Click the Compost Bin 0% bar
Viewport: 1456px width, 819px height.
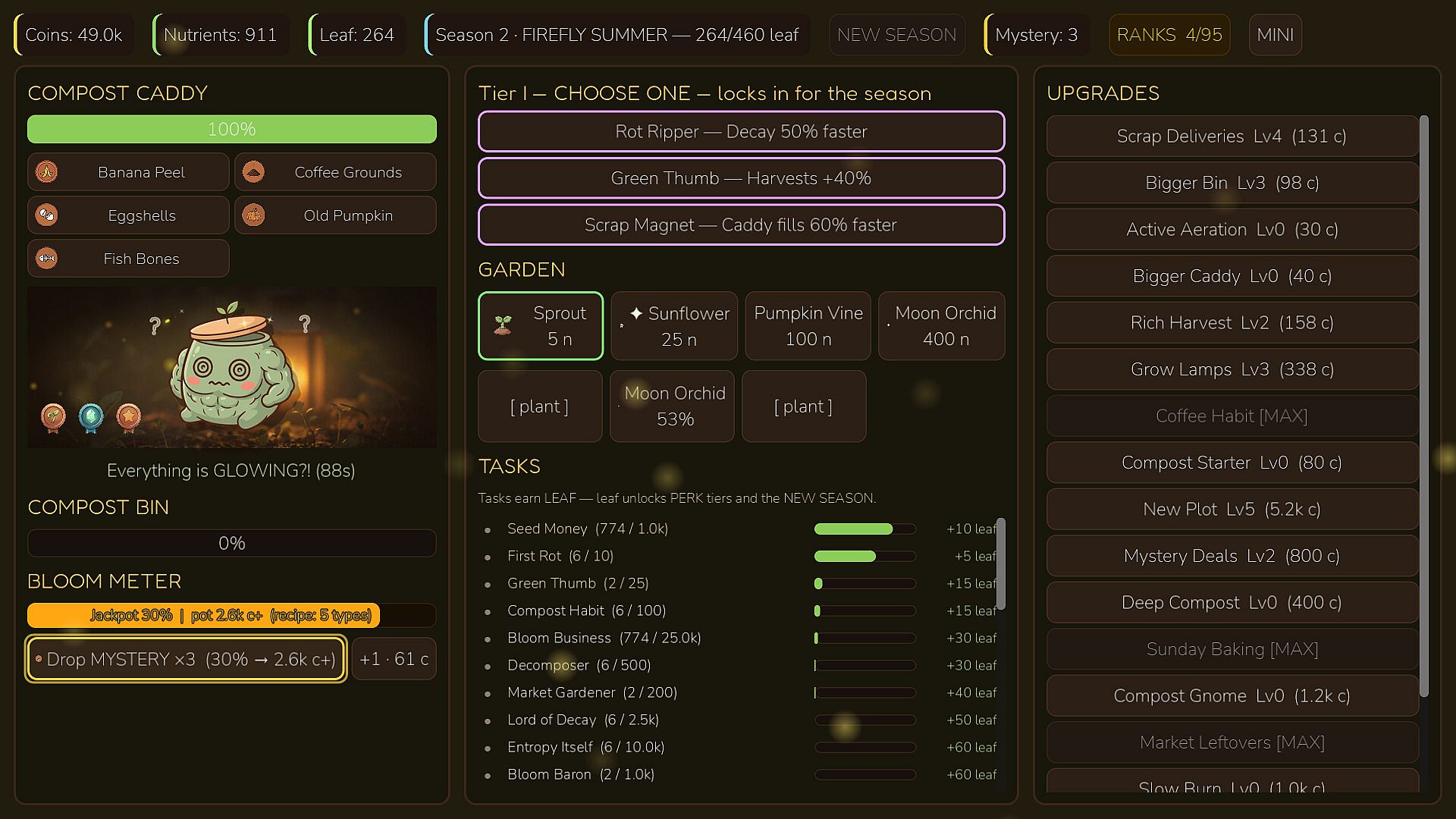(x=232, y=543)
